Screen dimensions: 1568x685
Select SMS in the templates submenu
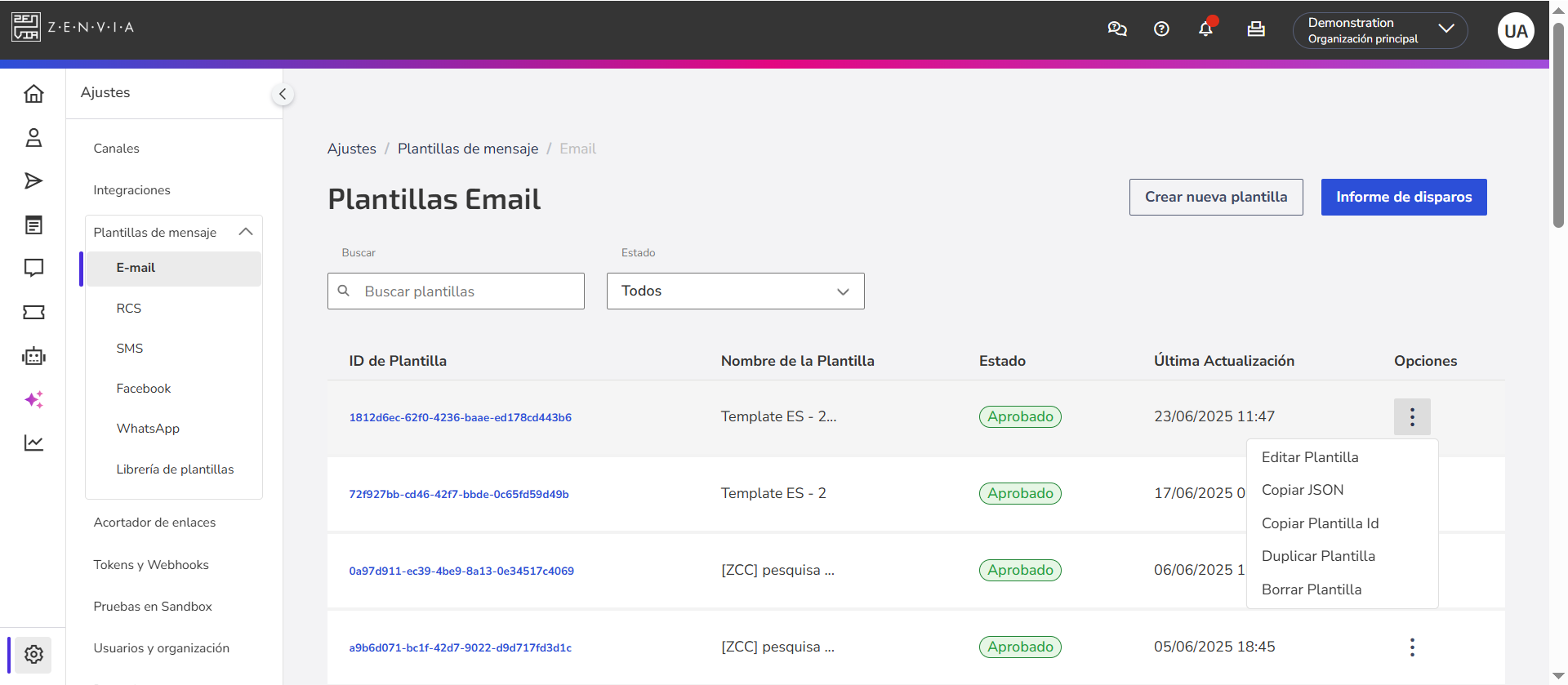click(x=129, y=349)
